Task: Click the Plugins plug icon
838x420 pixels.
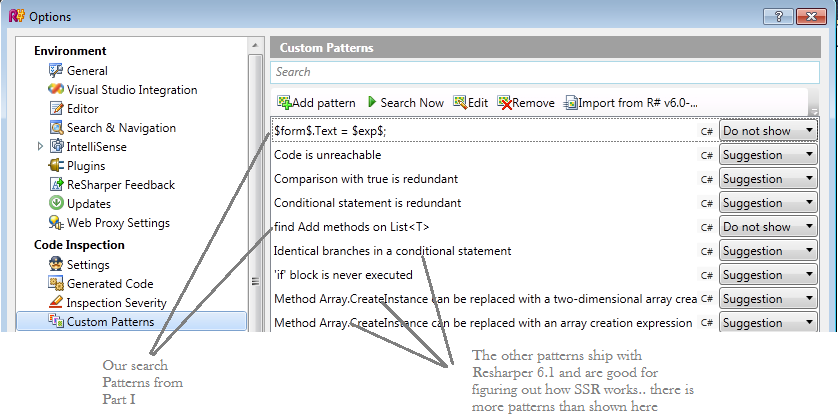Action: 56,166
